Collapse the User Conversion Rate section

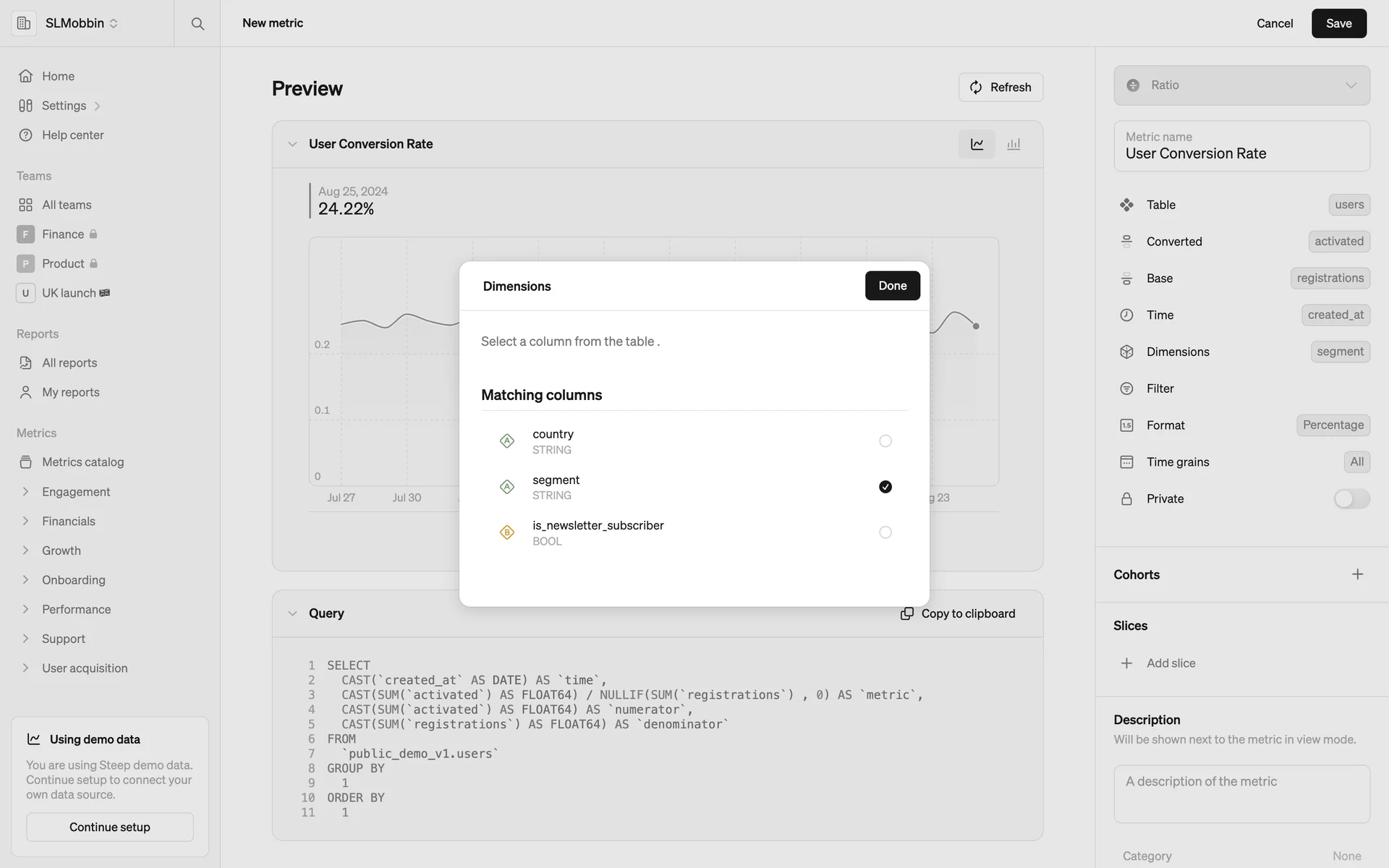click(292, 144)
